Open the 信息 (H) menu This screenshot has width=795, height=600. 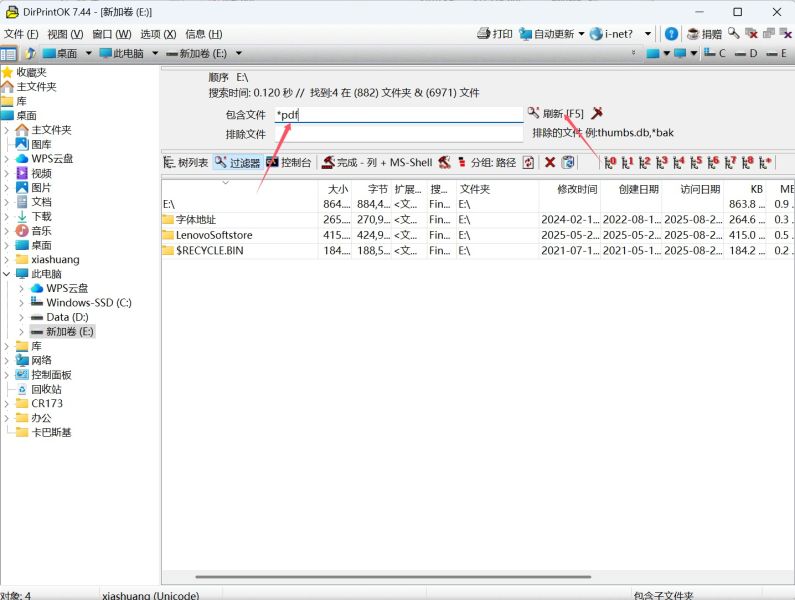pos(204,34)
